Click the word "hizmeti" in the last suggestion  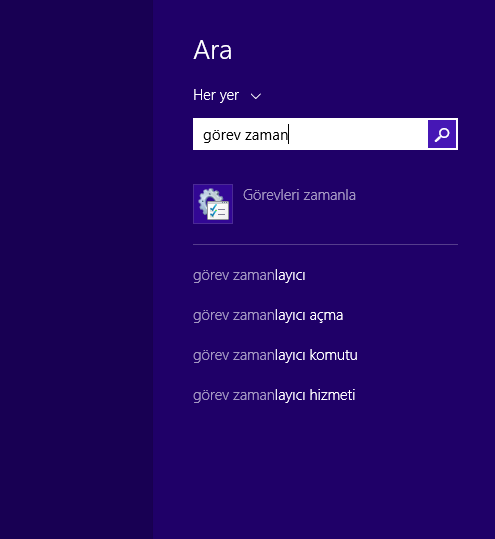(x=332, y=395)
